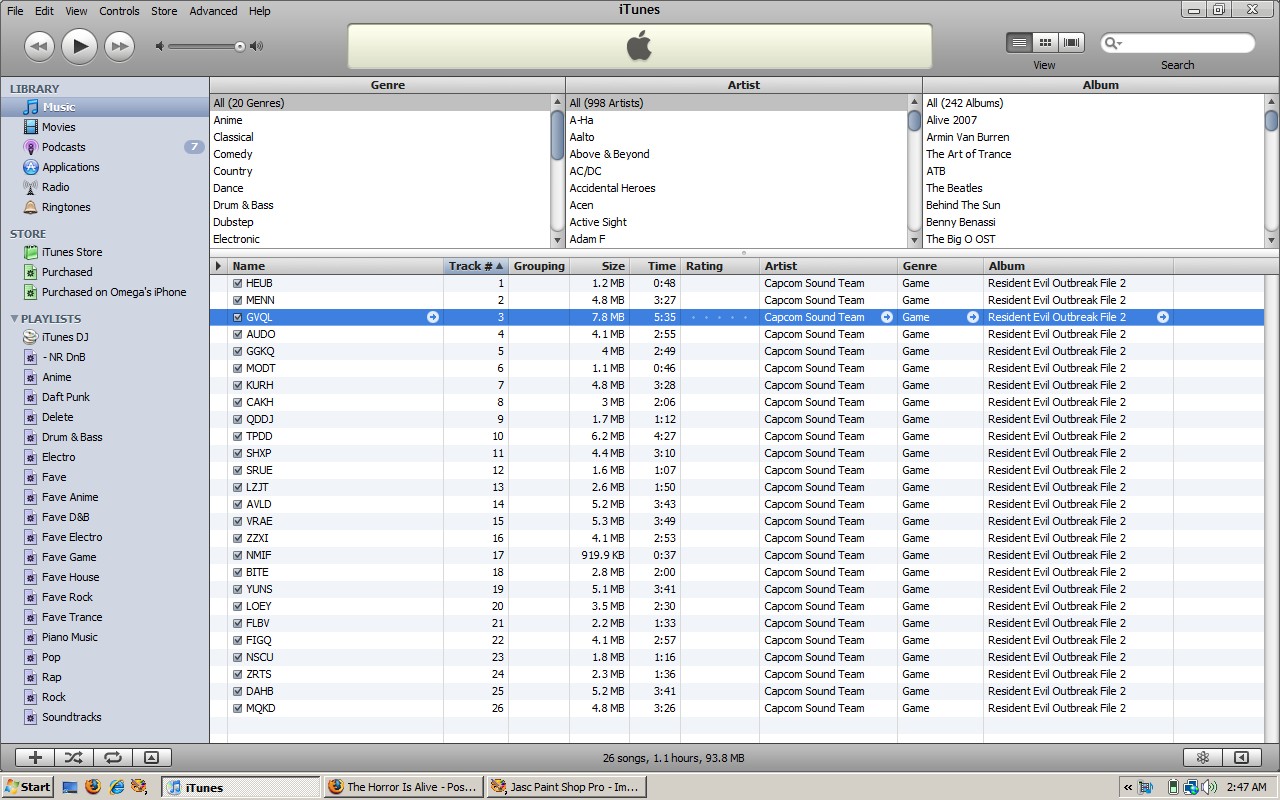
Task: Click the search field magnifier dropdown
Action: 1113,43
